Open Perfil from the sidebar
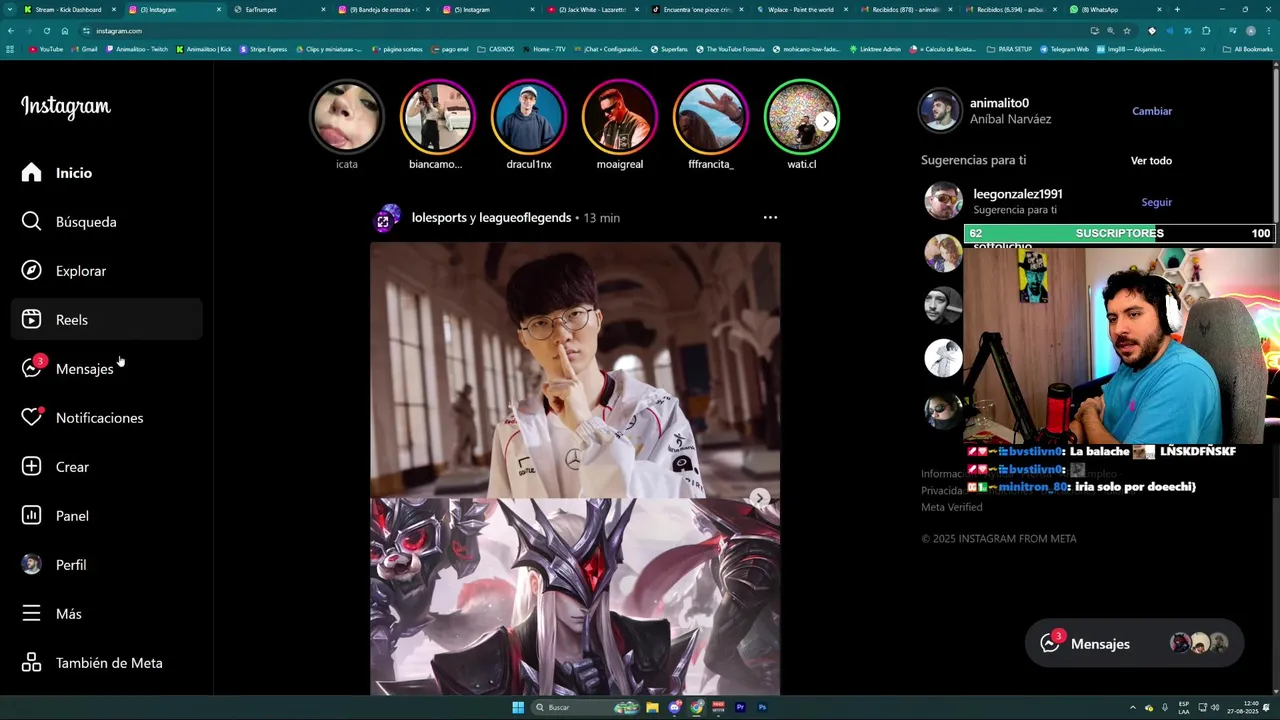 [106, 565]
